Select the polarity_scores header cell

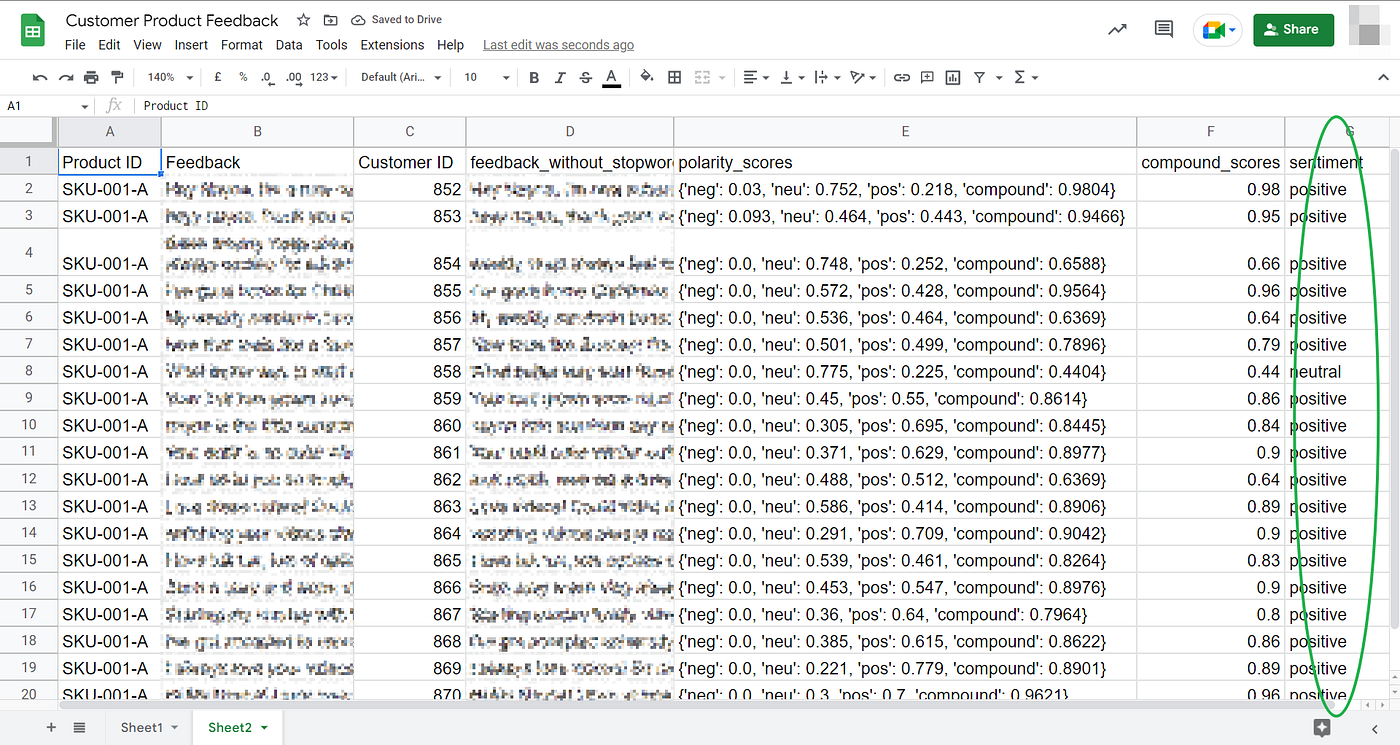pos(905,162)
